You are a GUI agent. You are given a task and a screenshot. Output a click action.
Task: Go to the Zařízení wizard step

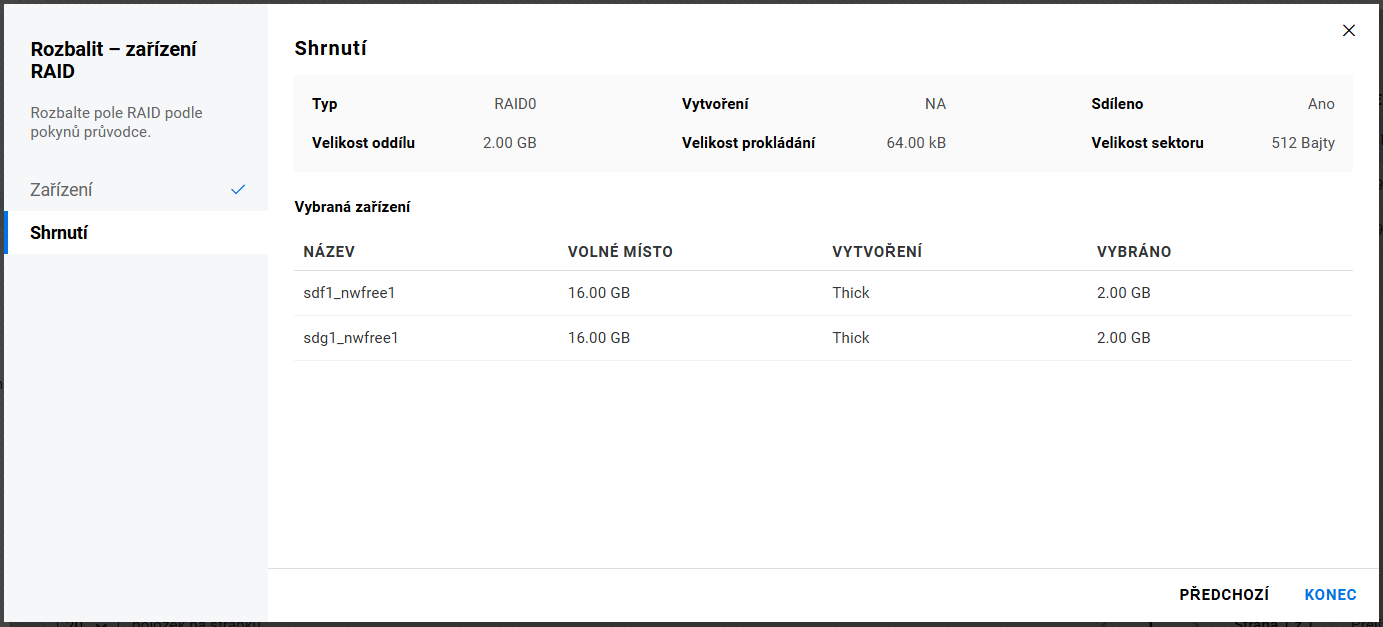point(62,190)
